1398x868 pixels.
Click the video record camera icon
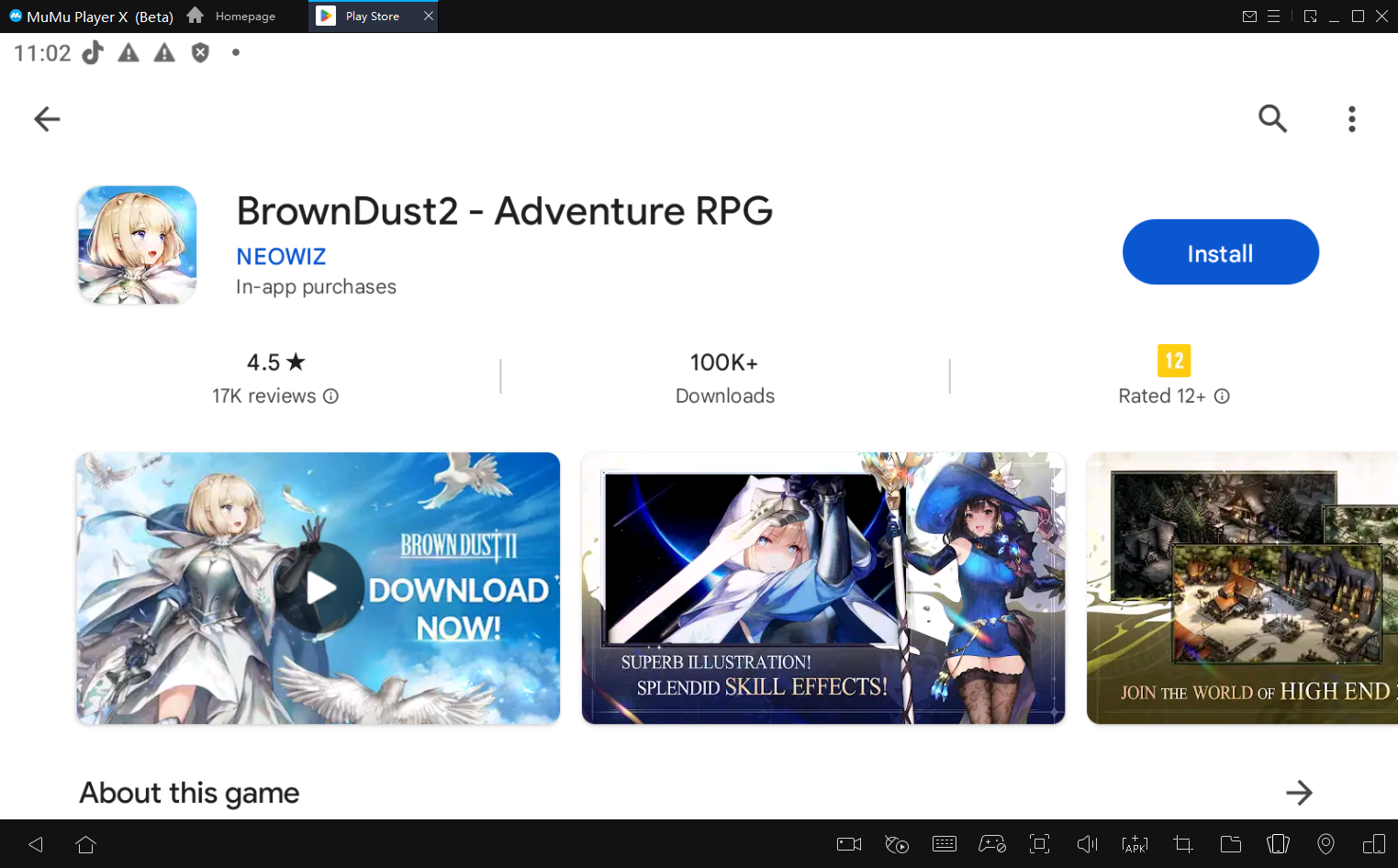pos(848,844)
